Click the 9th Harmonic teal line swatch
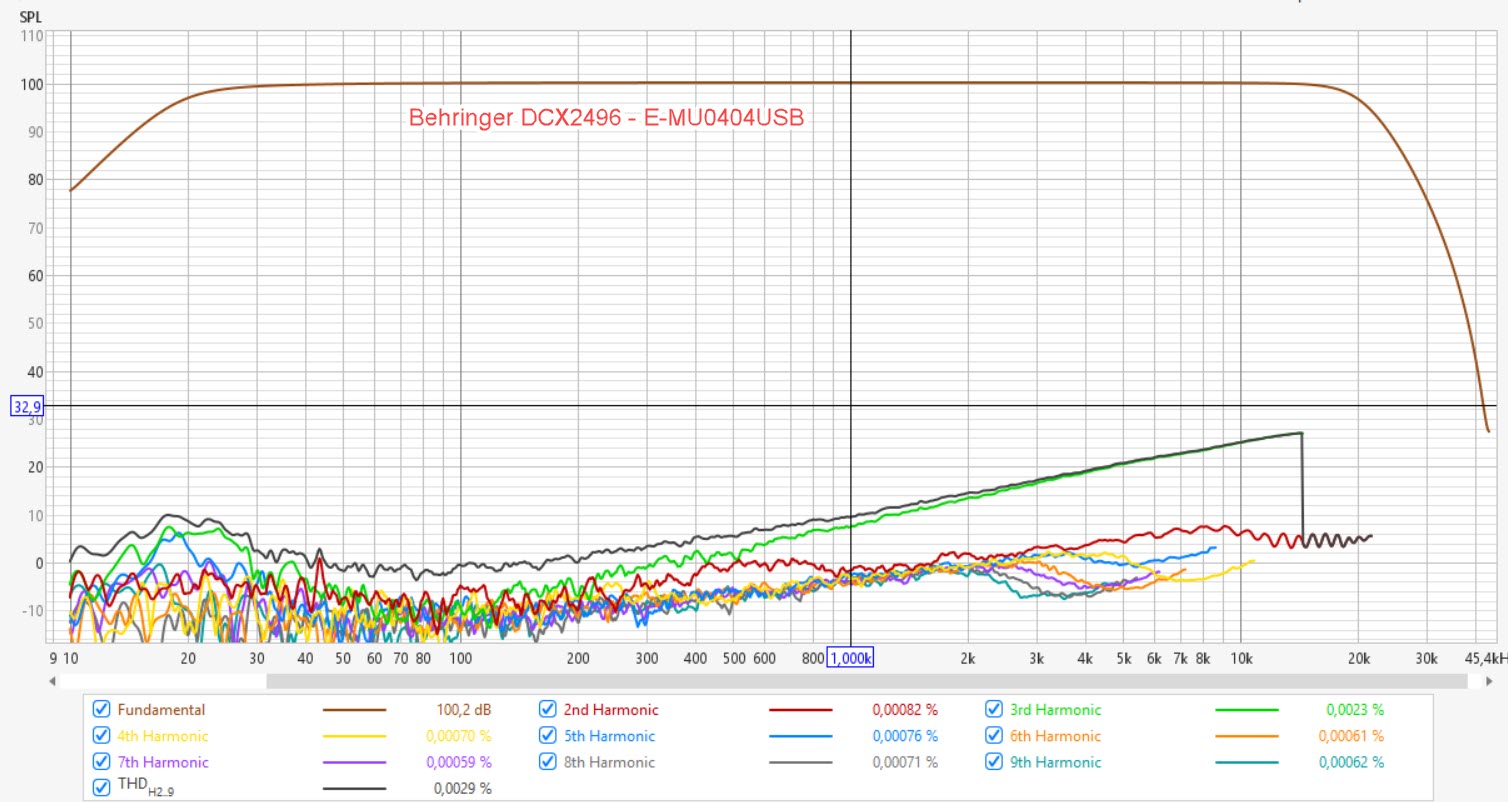 tap(1247, 762)
